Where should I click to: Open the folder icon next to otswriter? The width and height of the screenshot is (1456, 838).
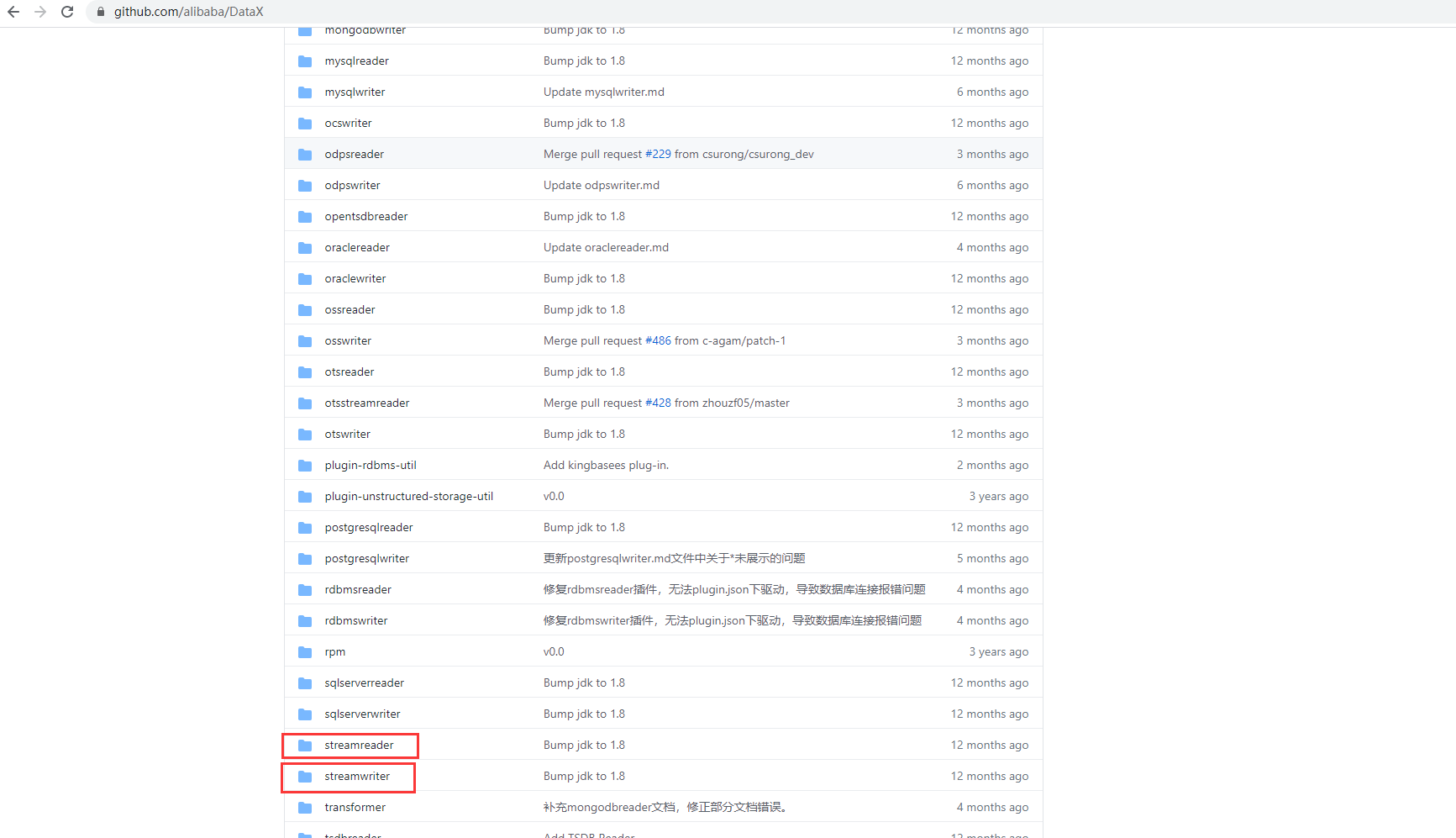pos(305,435)
